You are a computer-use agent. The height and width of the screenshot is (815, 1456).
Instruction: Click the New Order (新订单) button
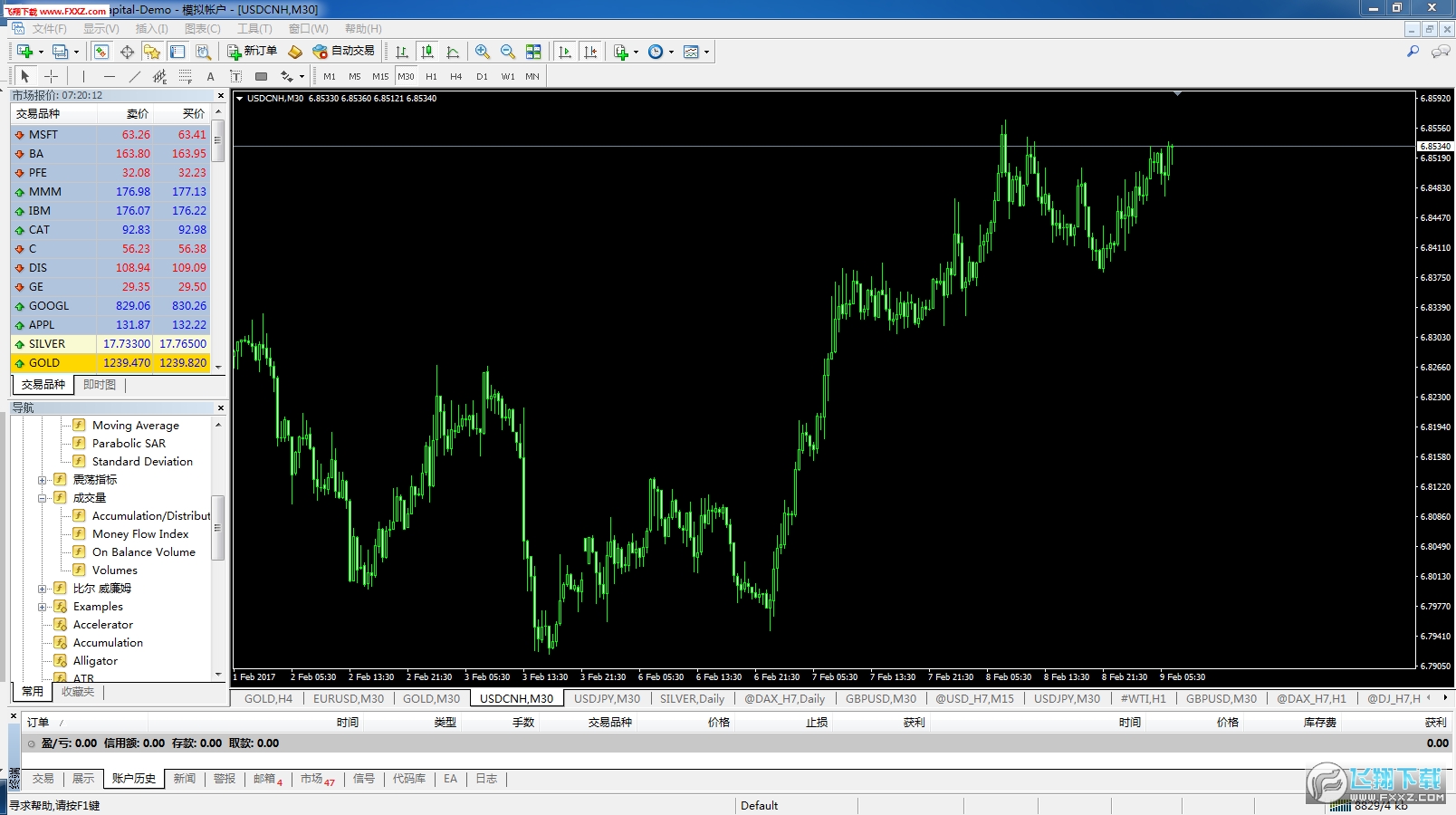coord(252,52)
